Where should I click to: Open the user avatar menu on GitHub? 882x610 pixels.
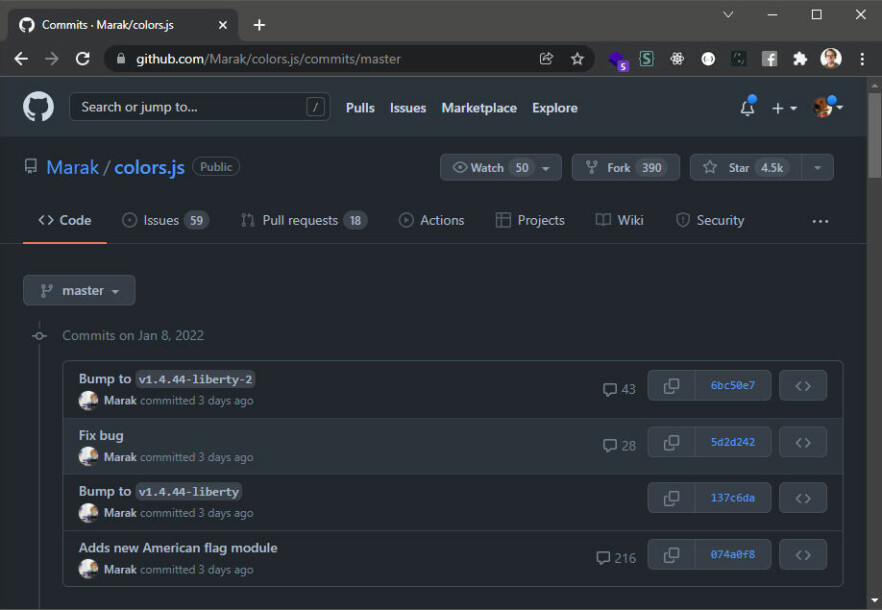click(827, 107)
